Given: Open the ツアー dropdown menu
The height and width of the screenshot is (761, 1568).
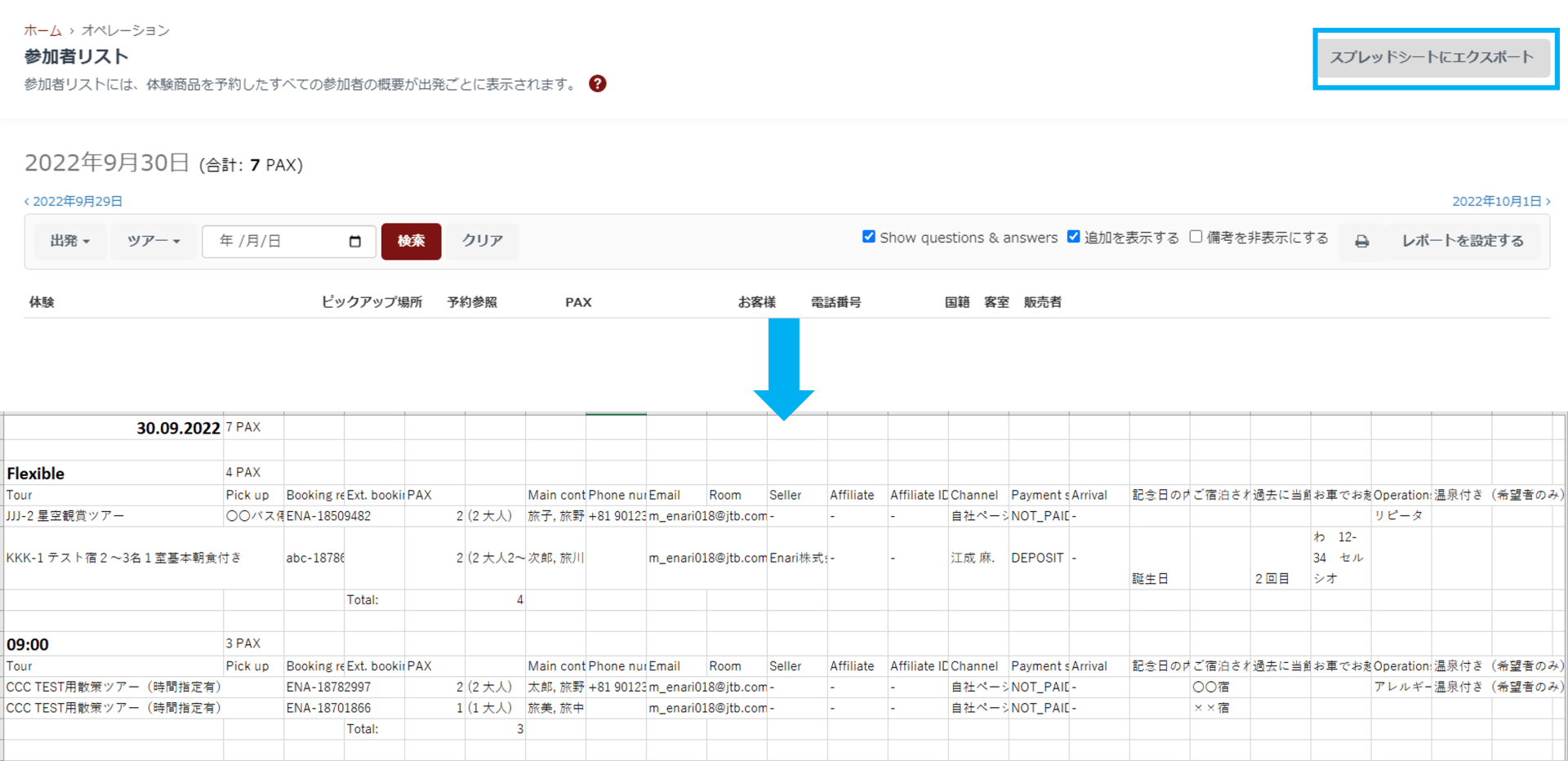Looking at the screenshot, I should [153, 242].
